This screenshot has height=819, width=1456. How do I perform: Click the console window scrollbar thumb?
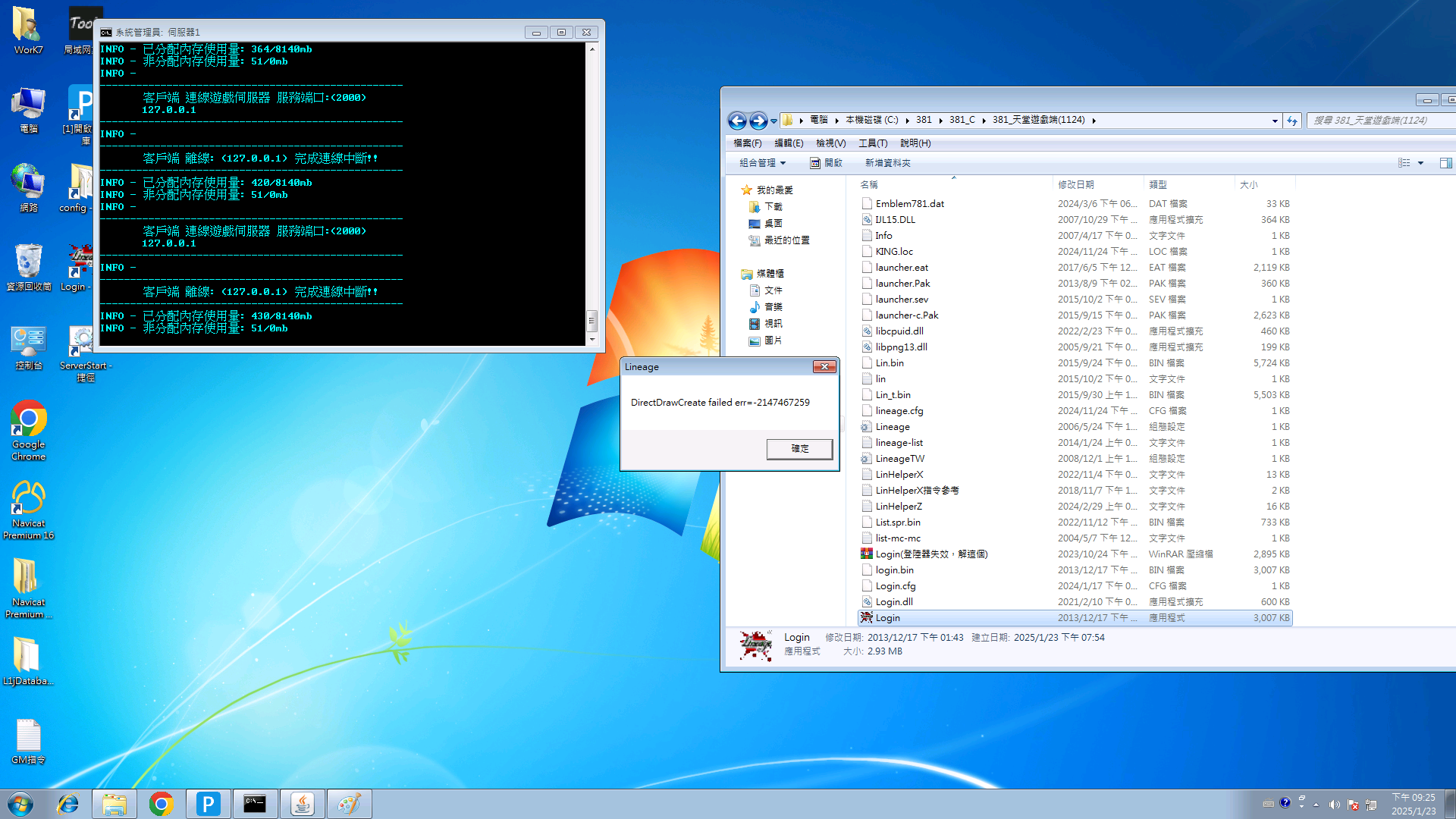[x=592, y=321]
